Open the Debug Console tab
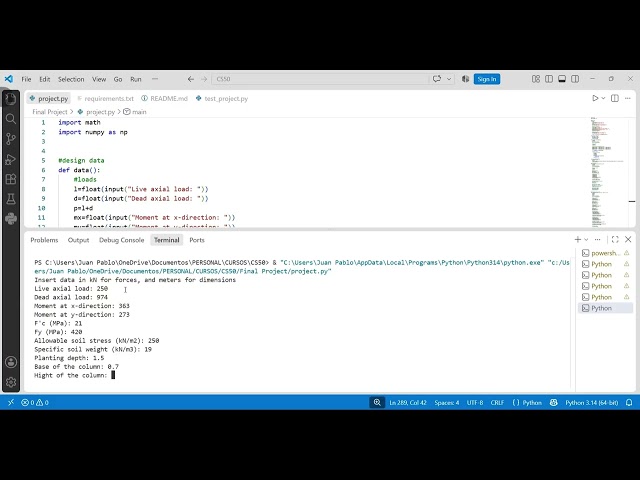The image size is (640, 480). click(122, 240)
